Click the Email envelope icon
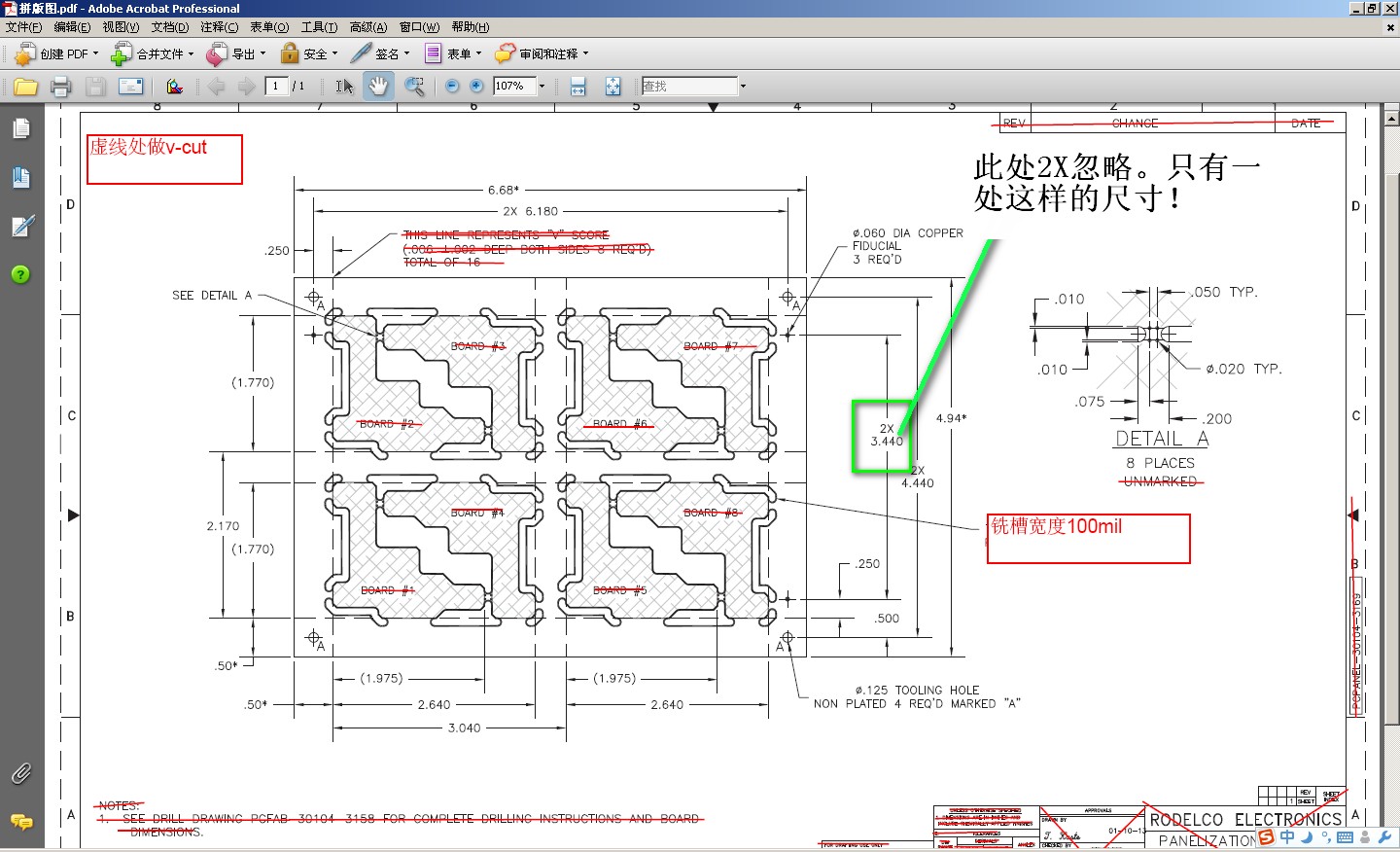The height and width of the screenshot is (852, 1400). 130,87
